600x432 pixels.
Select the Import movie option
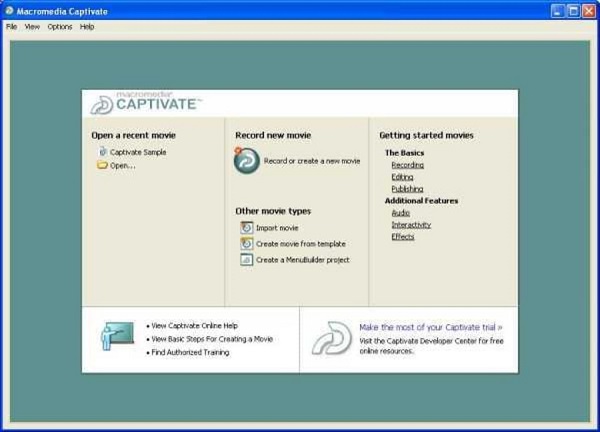277,228
